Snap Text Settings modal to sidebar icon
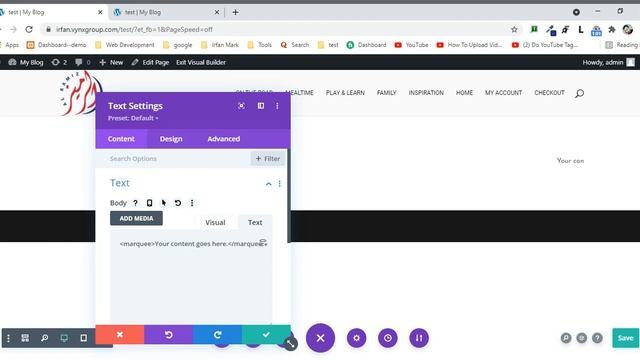 pyautogui.click(x=261, y=106)
